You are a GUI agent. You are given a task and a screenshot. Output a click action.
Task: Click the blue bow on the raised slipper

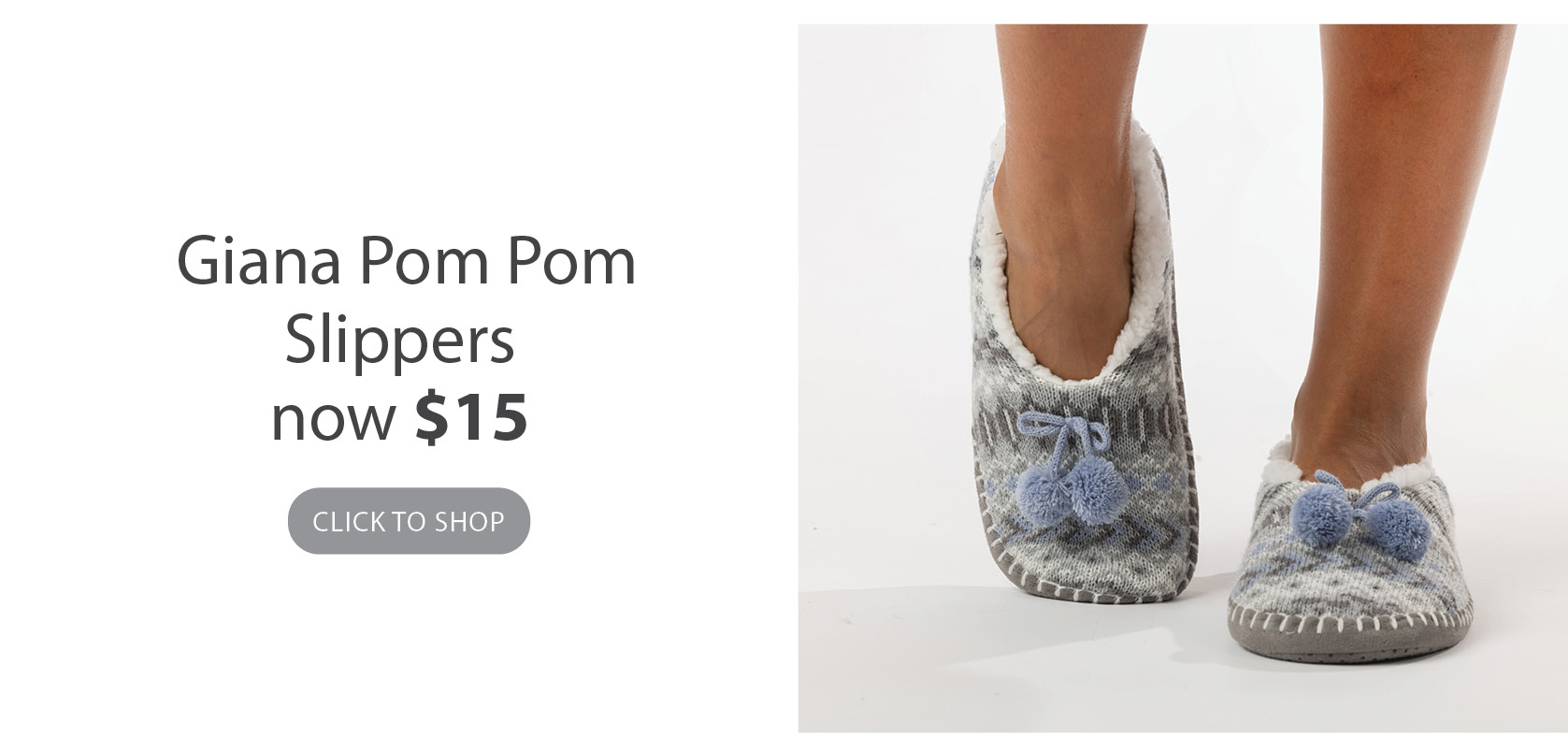[x=1063, y=435]
